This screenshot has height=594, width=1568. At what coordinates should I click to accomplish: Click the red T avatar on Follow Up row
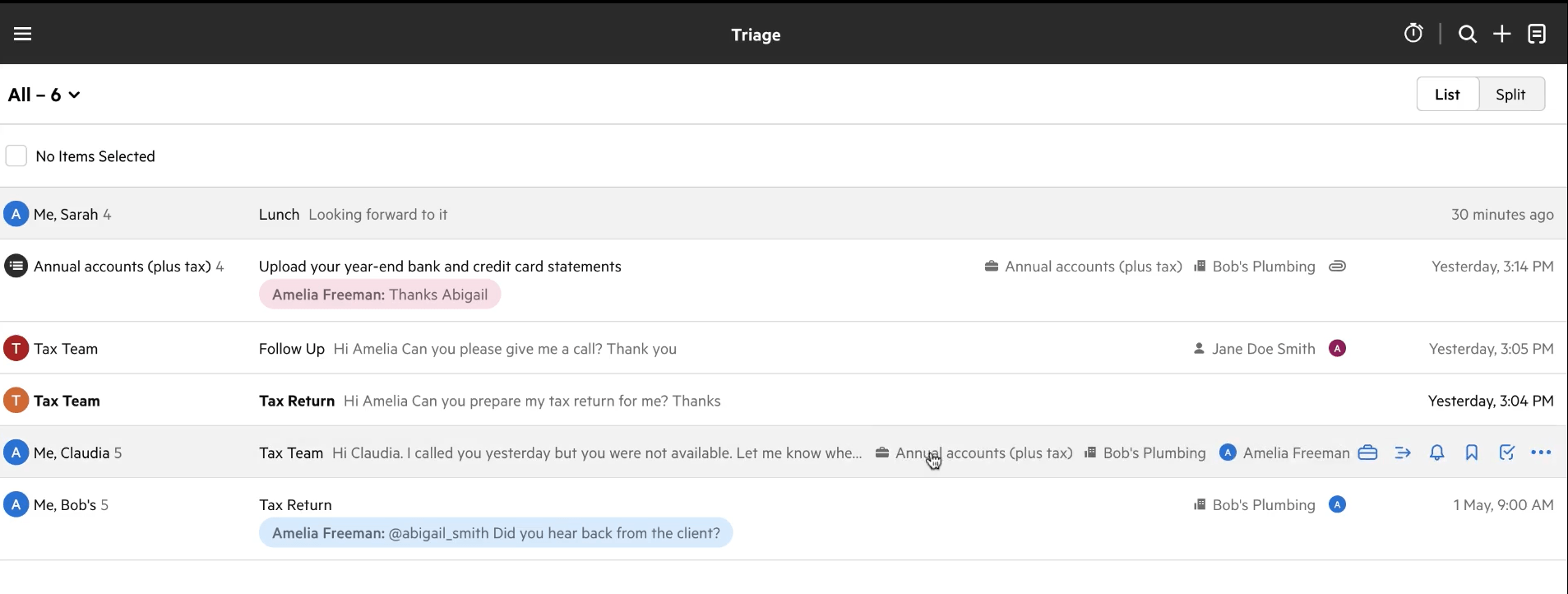click(x=16, y=348)
